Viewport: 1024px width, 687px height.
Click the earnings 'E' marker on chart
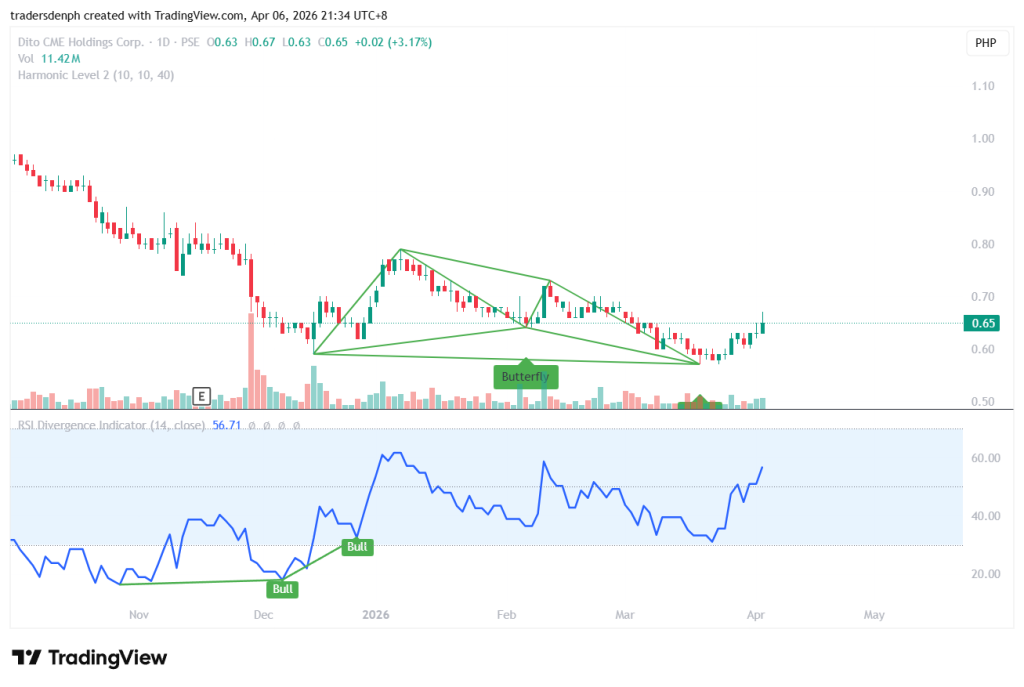(x=202, y=396)
